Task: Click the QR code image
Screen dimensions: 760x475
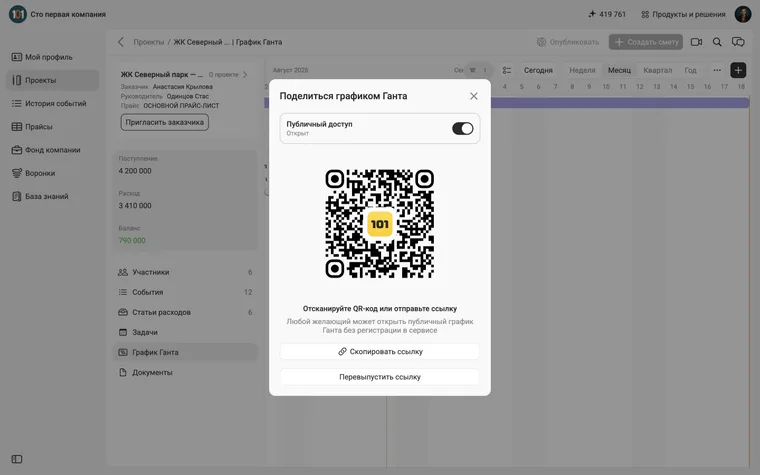Action: pos(380,224)
